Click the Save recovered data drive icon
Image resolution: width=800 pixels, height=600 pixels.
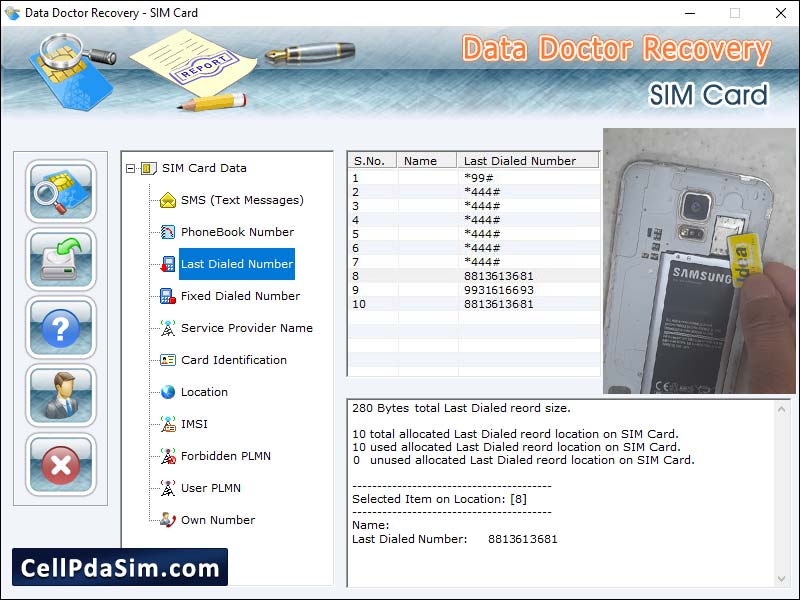tap(61, 260)
